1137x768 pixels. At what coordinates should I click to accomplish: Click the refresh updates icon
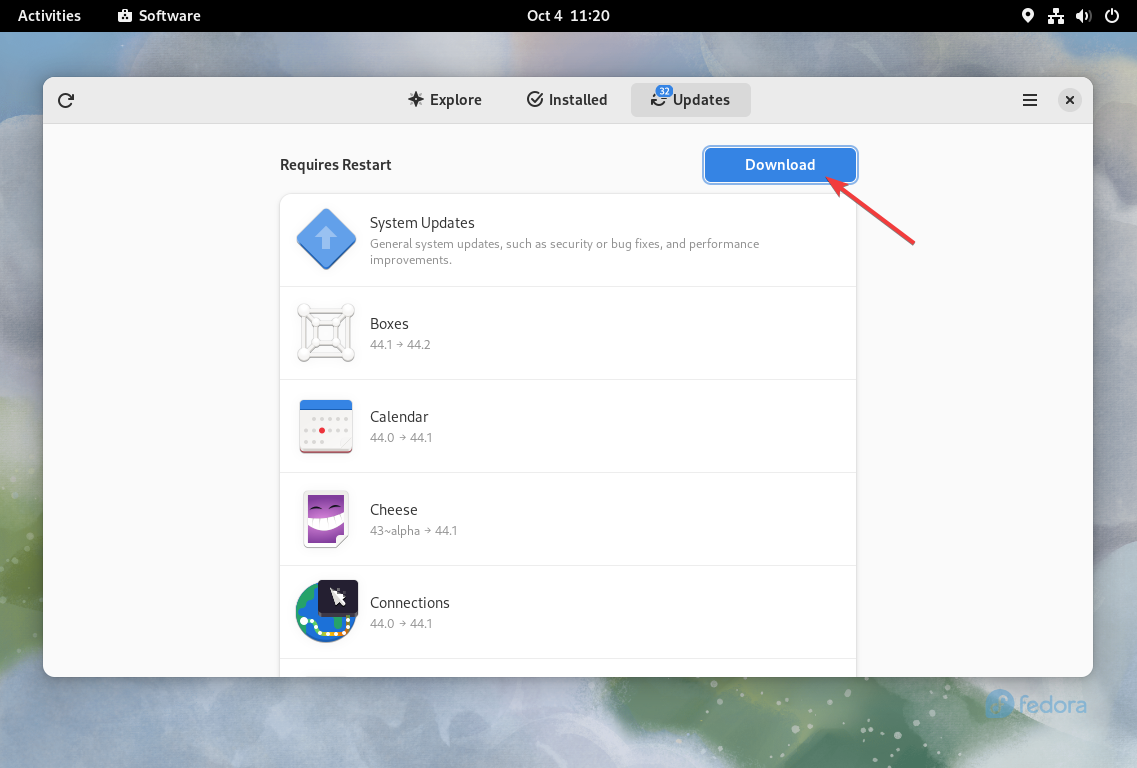point(66,100)
